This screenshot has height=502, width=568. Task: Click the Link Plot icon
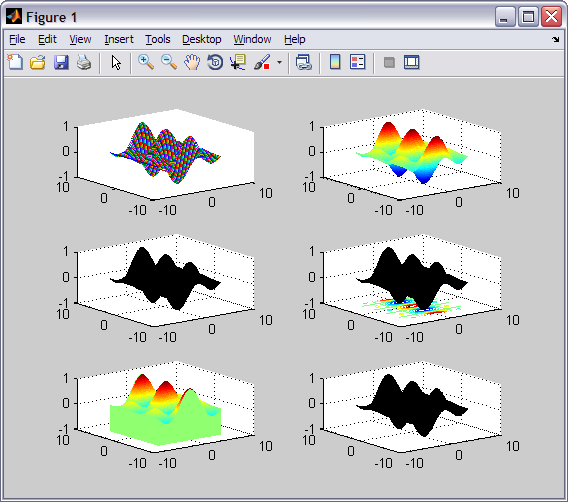[304, 62]
